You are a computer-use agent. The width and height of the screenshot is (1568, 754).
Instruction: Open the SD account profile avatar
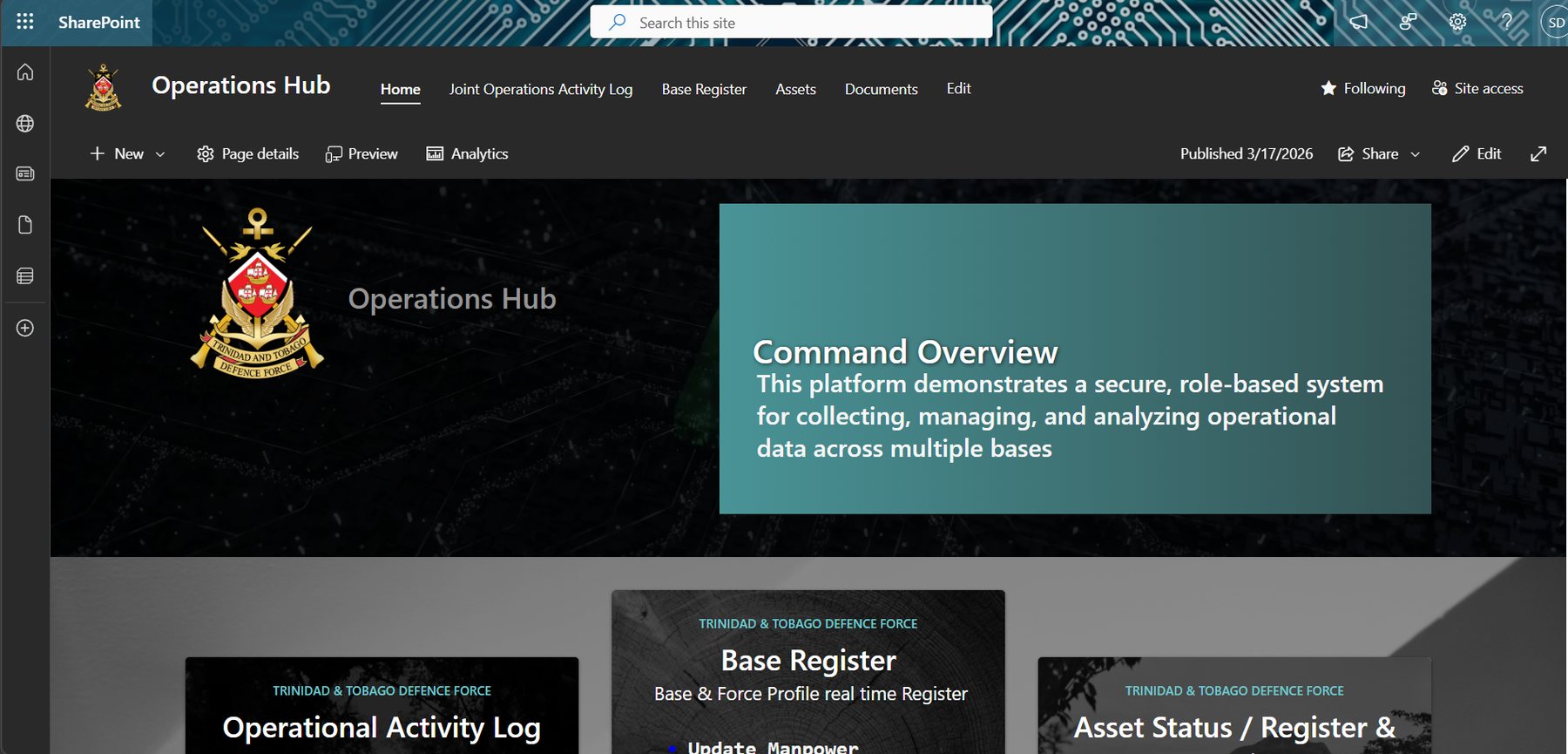click(x=1556, y=23)
